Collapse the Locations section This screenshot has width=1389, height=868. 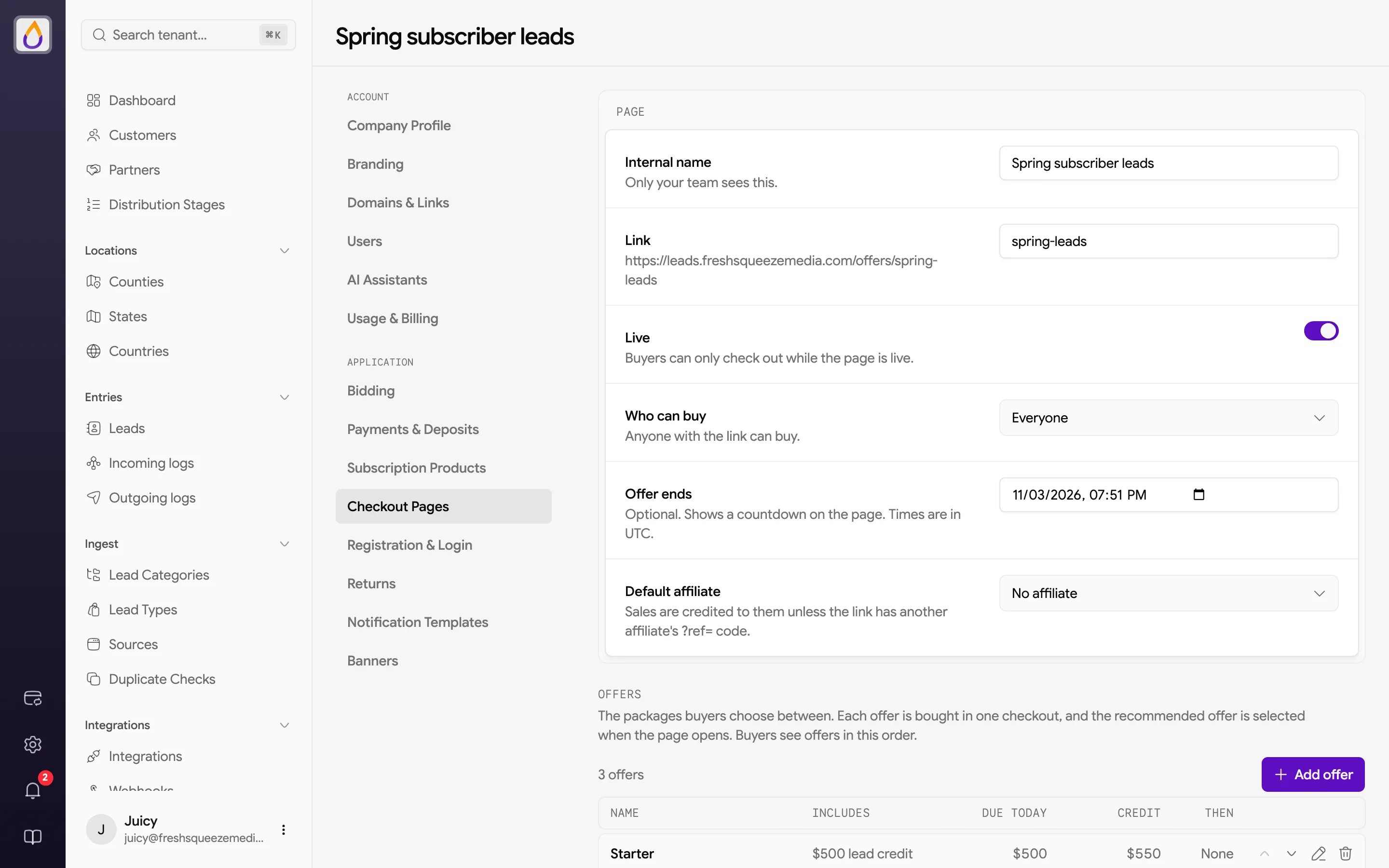284,251
